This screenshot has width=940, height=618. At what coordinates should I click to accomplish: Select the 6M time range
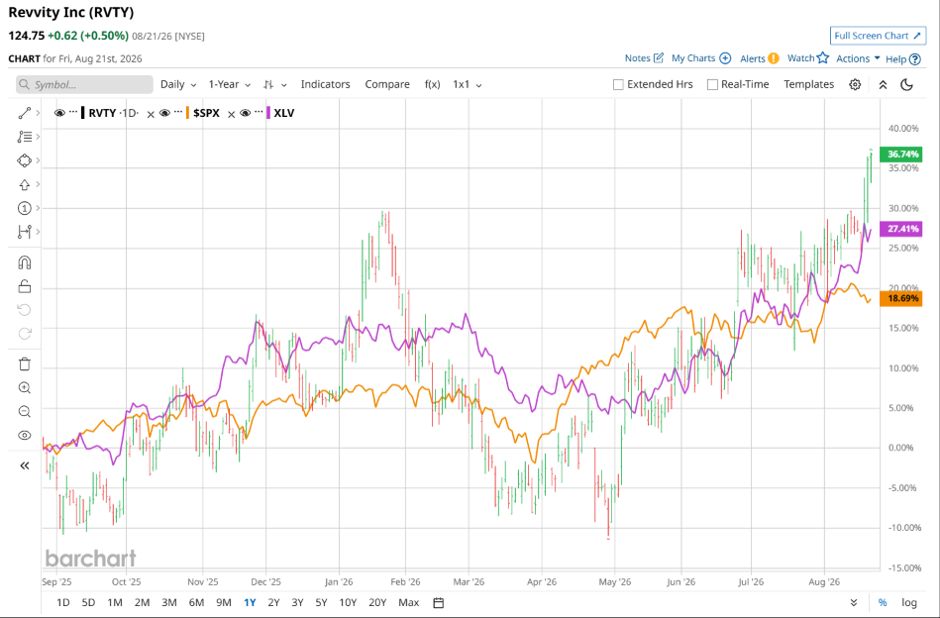pyautogui.click(x=196, y=602)
